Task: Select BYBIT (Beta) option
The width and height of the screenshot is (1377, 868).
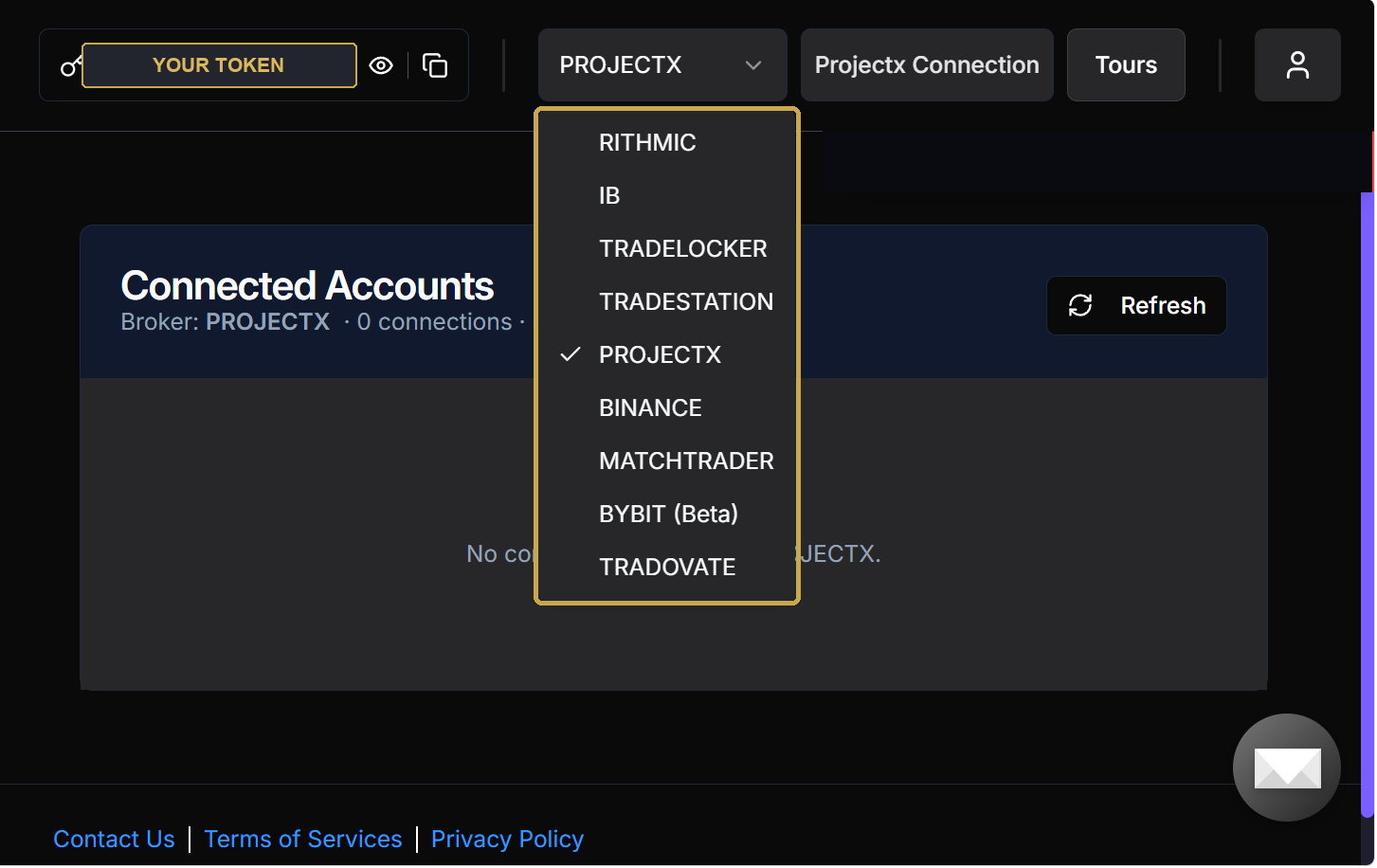Action: [667, 514]
